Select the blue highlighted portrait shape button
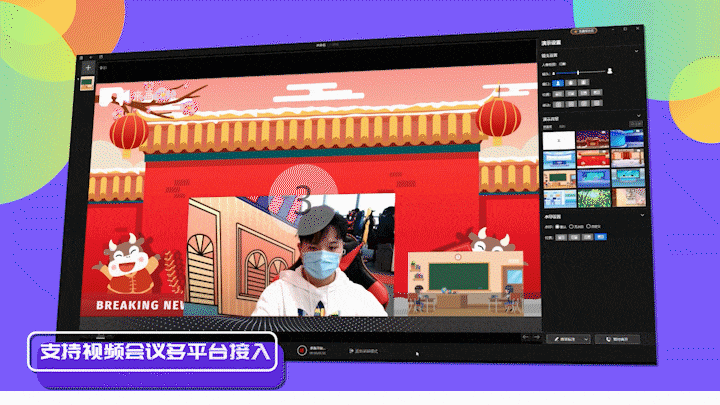The width and height of the screenshot is (720, 405). click(x=558, y=83)
